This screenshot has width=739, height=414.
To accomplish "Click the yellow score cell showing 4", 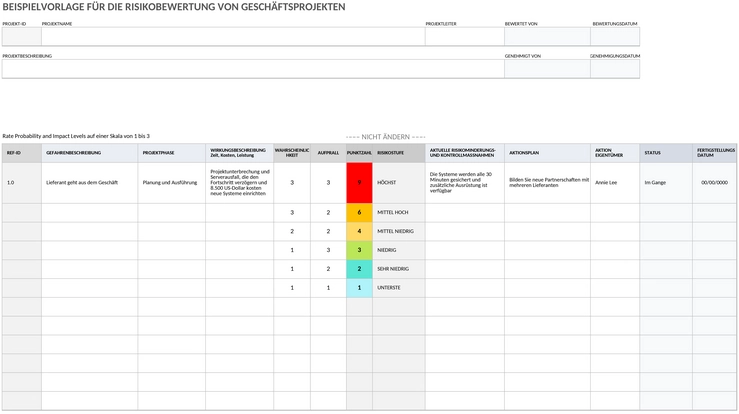I will [359, 232].
